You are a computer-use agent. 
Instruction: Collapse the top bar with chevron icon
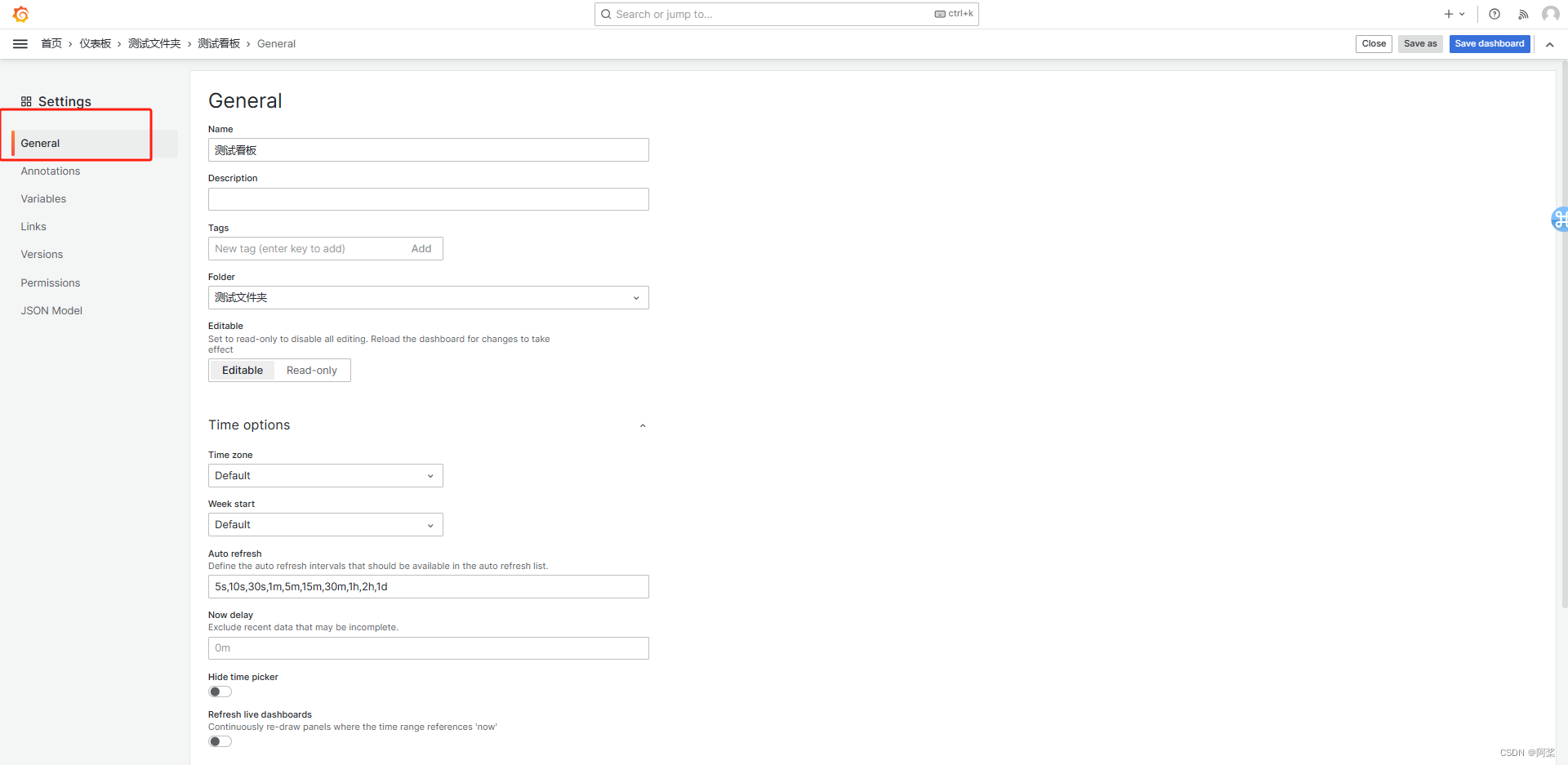tap(1549, 44)
